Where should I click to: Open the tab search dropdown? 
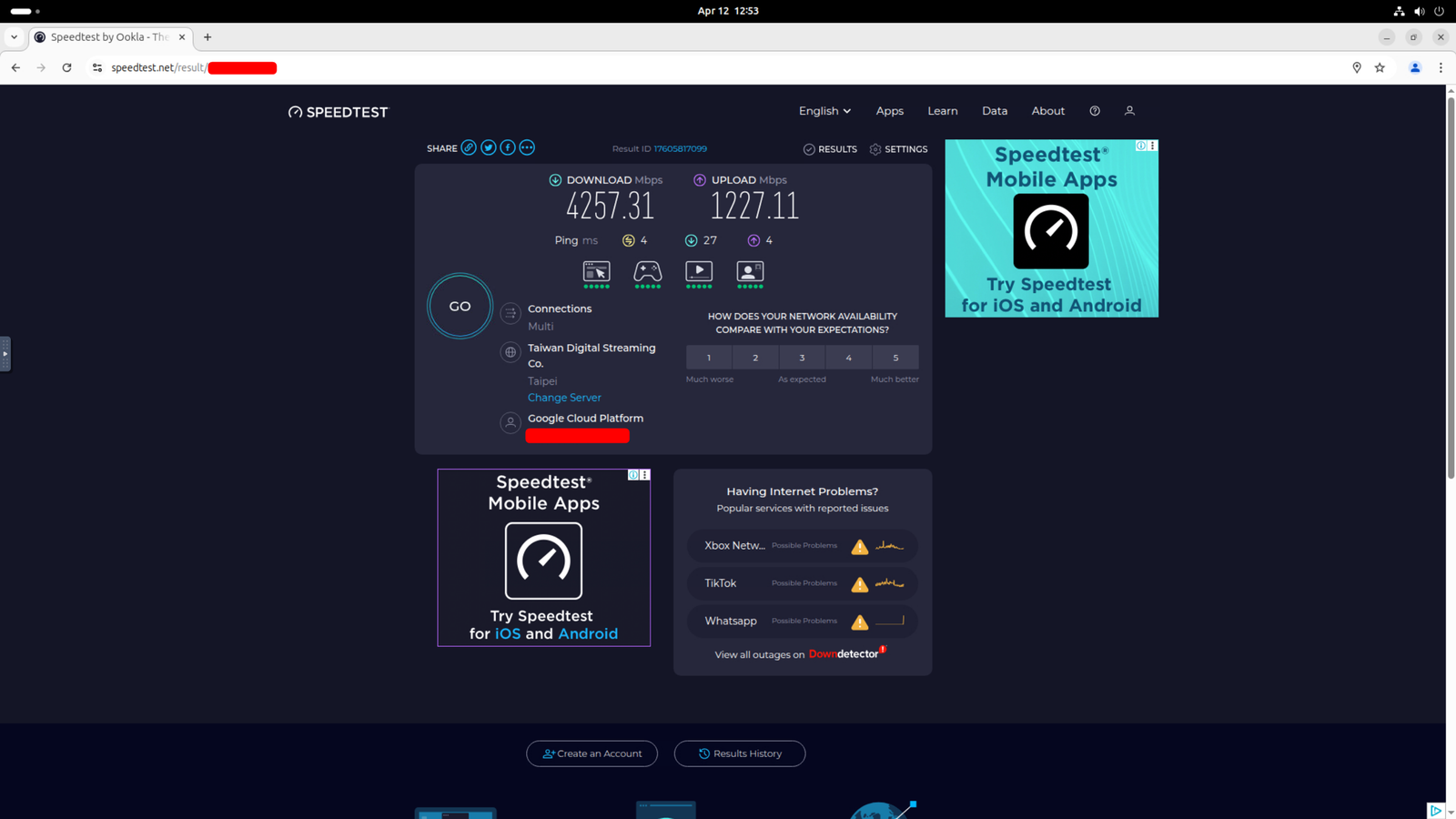pos(14,37)
